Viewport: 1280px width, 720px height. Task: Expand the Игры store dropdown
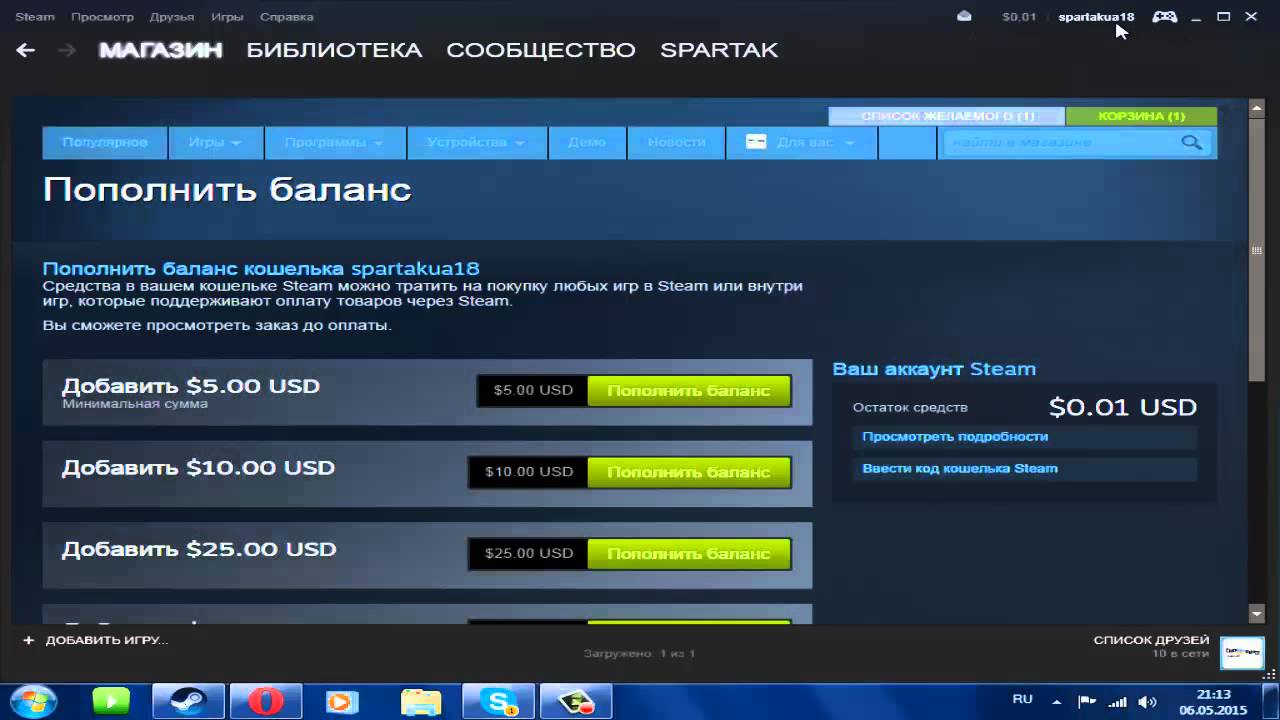215,143
